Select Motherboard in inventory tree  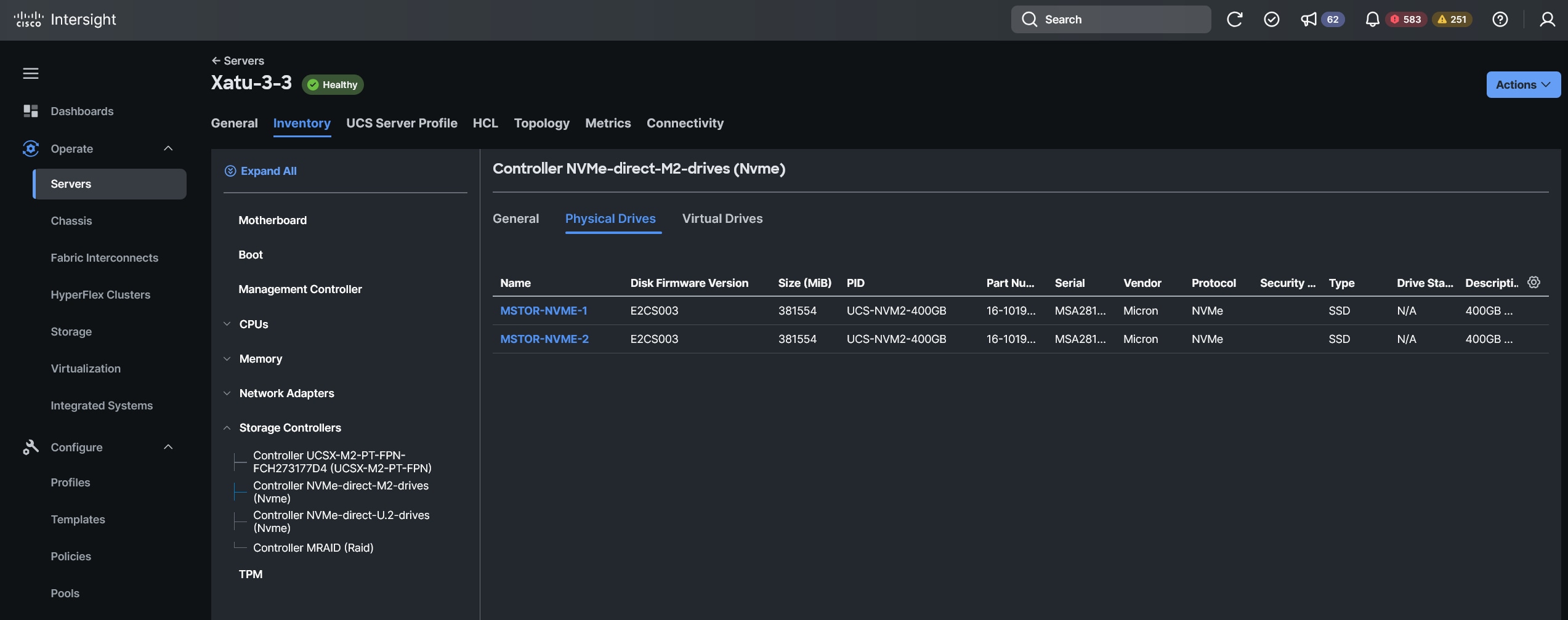[x=272, y=220]
